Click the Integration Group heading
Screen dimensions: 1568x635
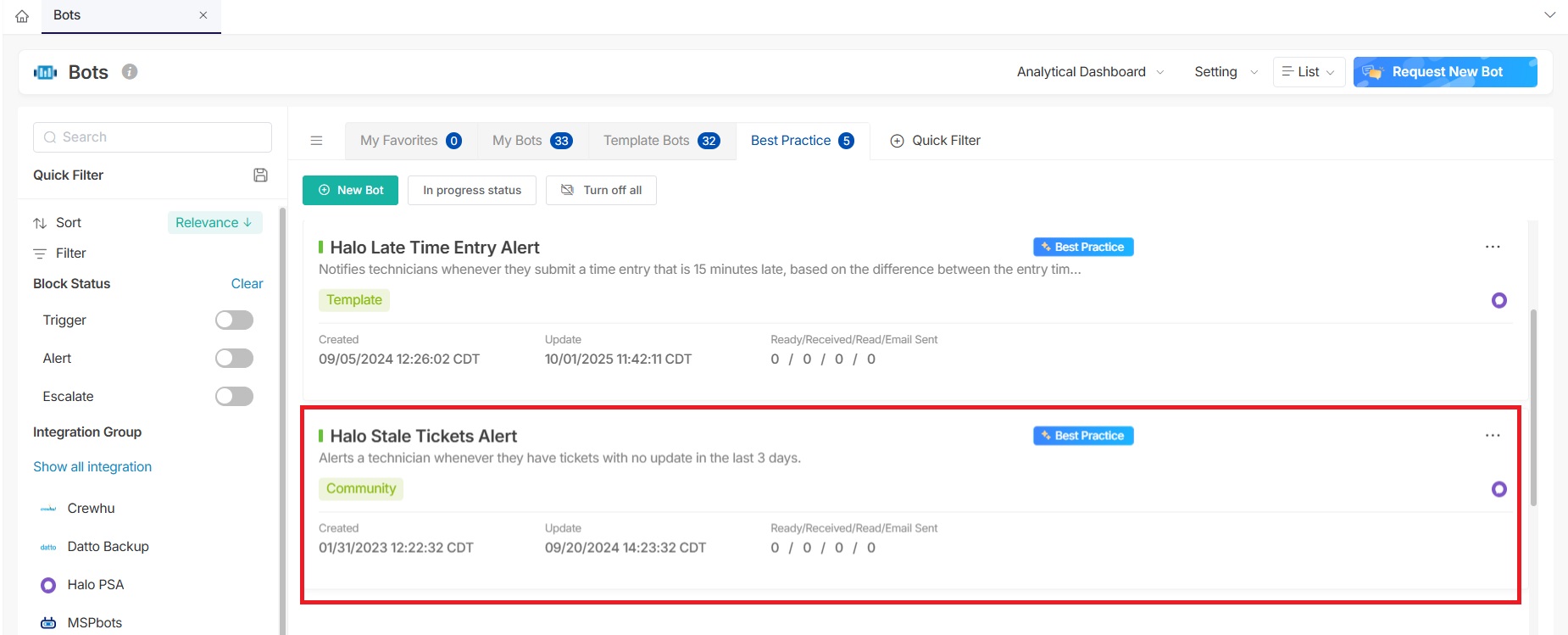pyautogui.click(x=87, y=432)
